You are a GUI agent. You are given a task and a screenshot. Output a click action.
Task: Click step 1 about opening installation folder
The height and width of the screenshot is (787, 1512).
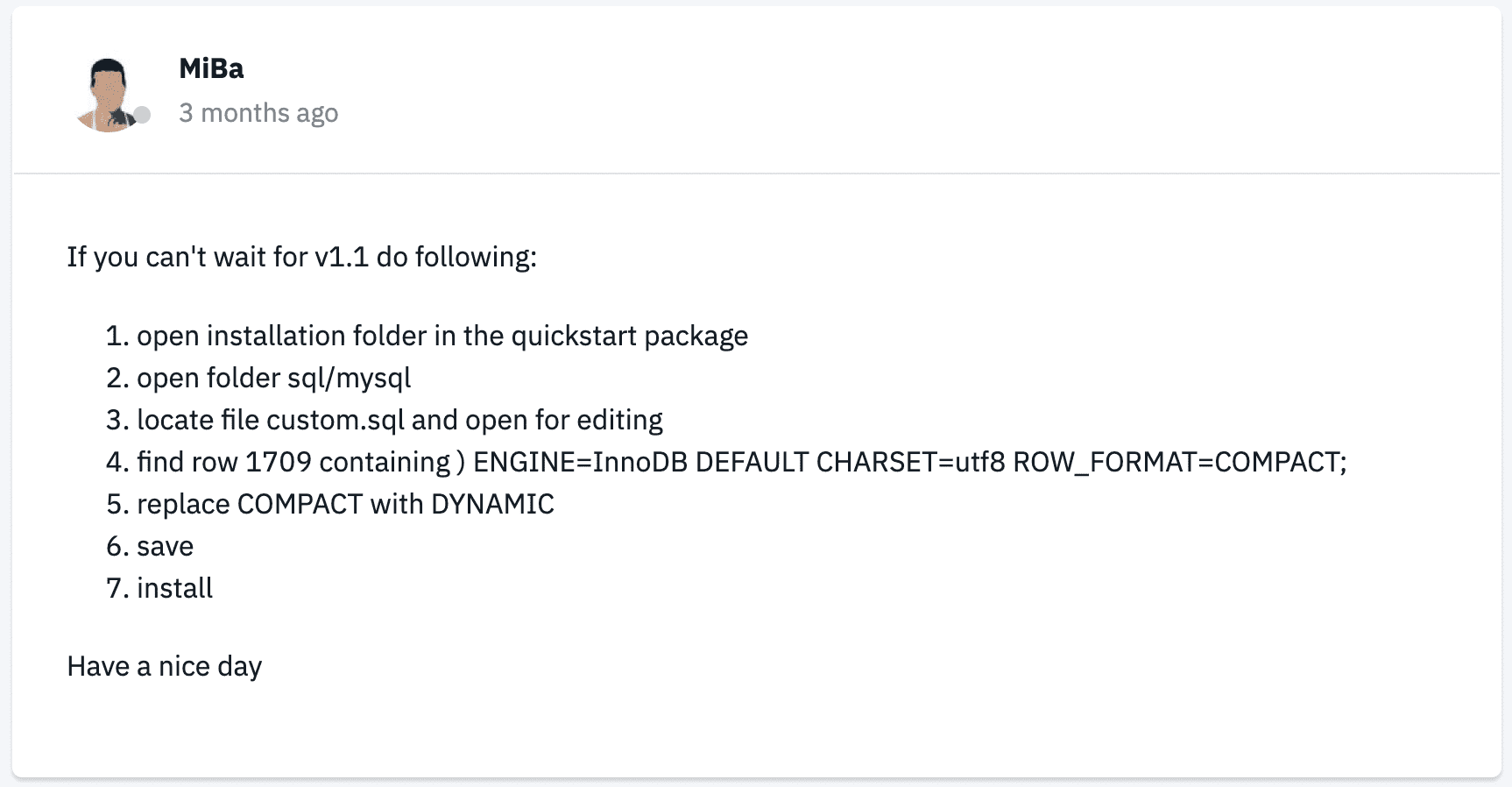442,336
